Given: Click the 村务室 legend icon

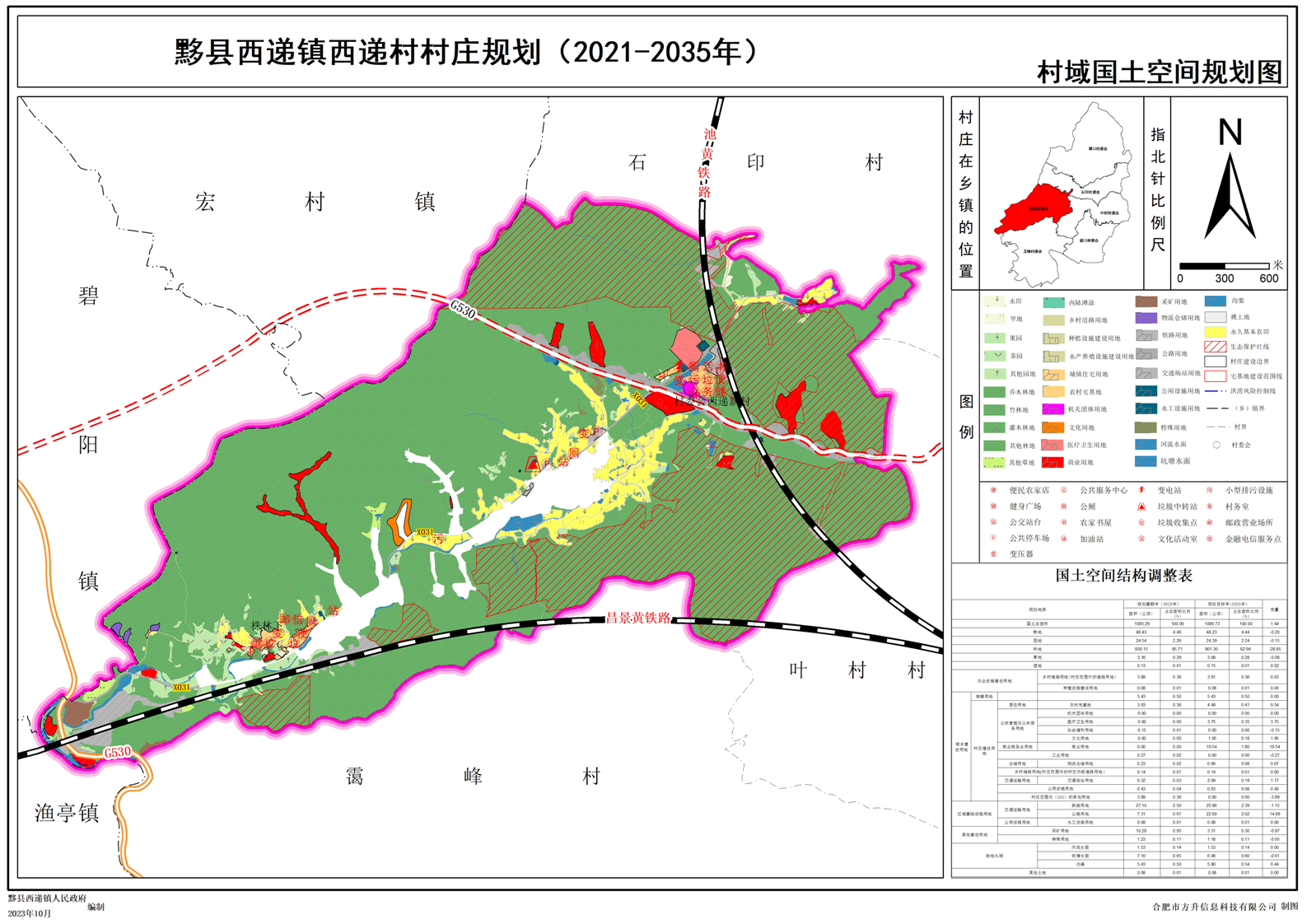Looking at the screenshot, I should (1210, 506).
